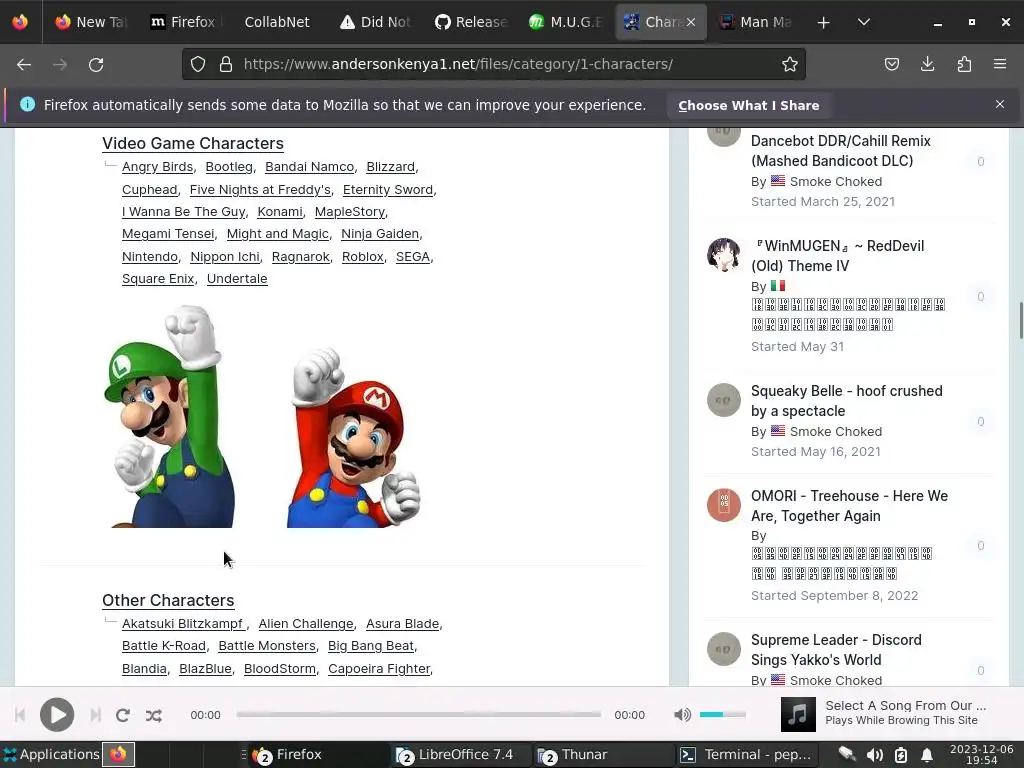Open notifications bell tray icon
The image size is (1024, 768).
coord(927,755)
